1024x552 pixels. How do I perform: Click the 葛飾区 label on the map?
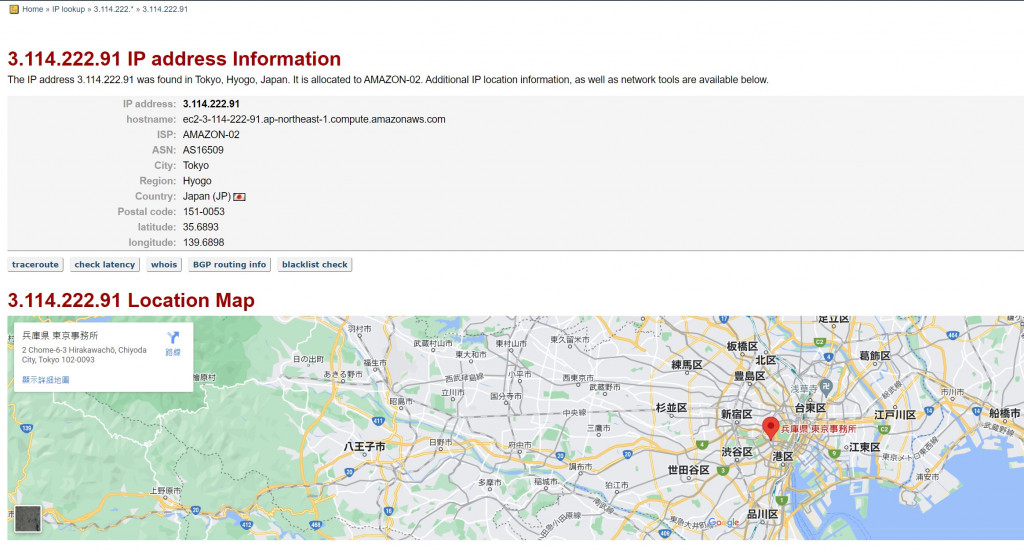(x=875, y=355)
